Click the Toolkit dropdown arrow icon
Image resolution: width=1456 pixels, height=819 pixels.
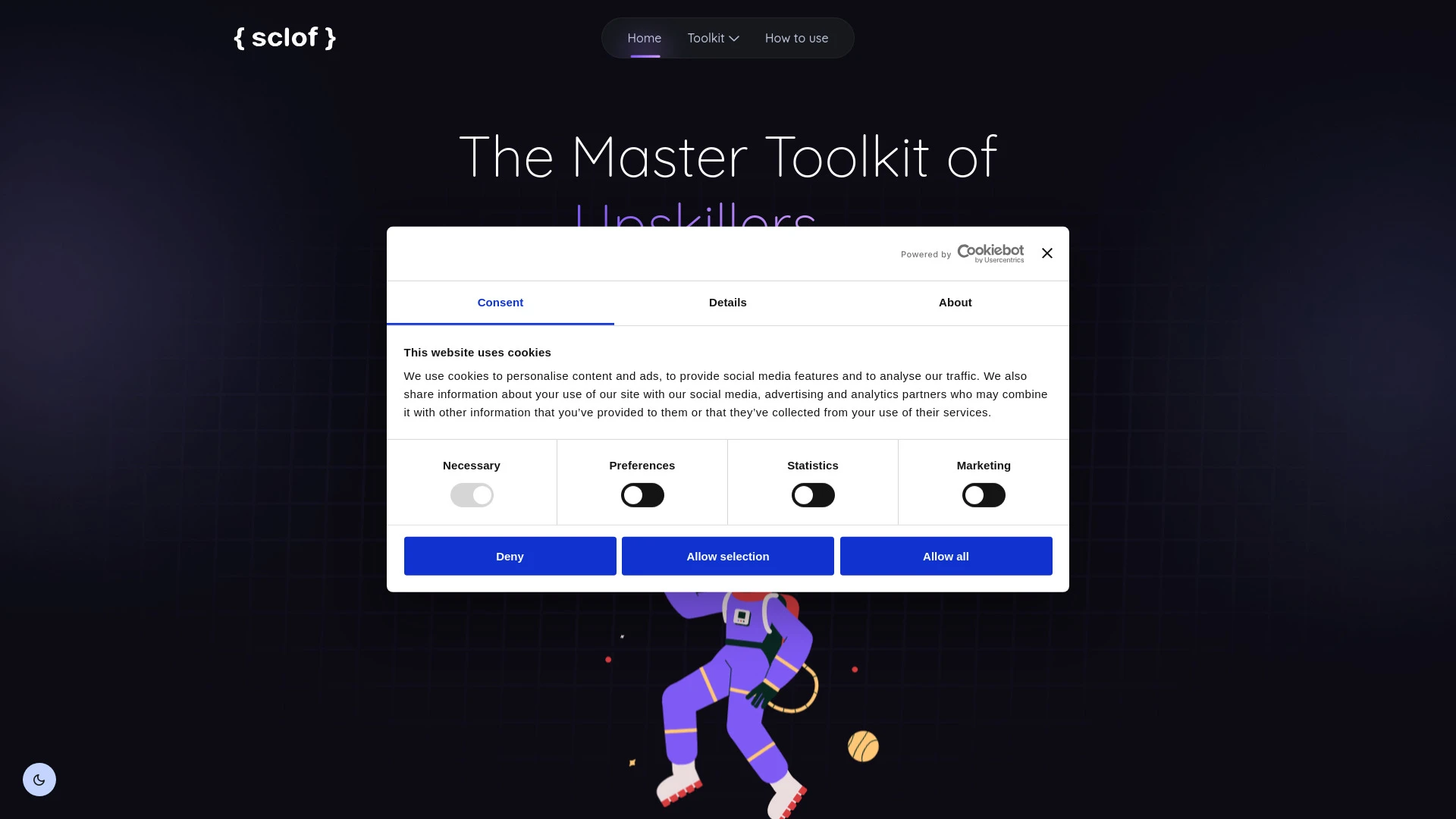tap(734, 37)
